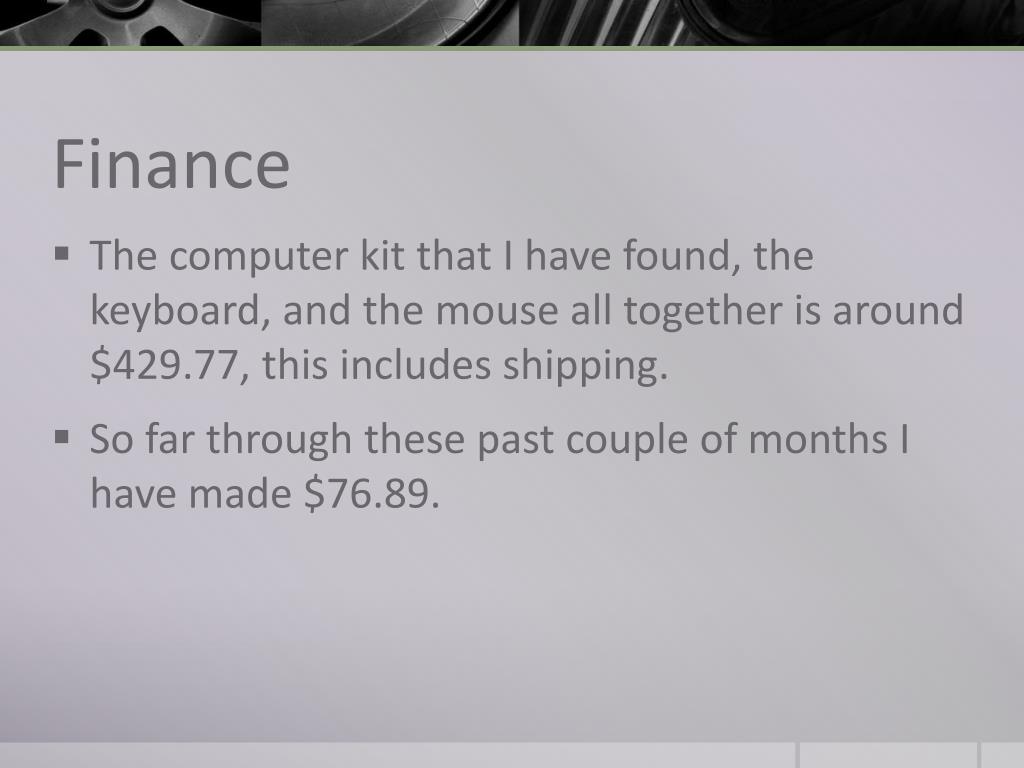Select the first square bullet marker

coord(62,253)
